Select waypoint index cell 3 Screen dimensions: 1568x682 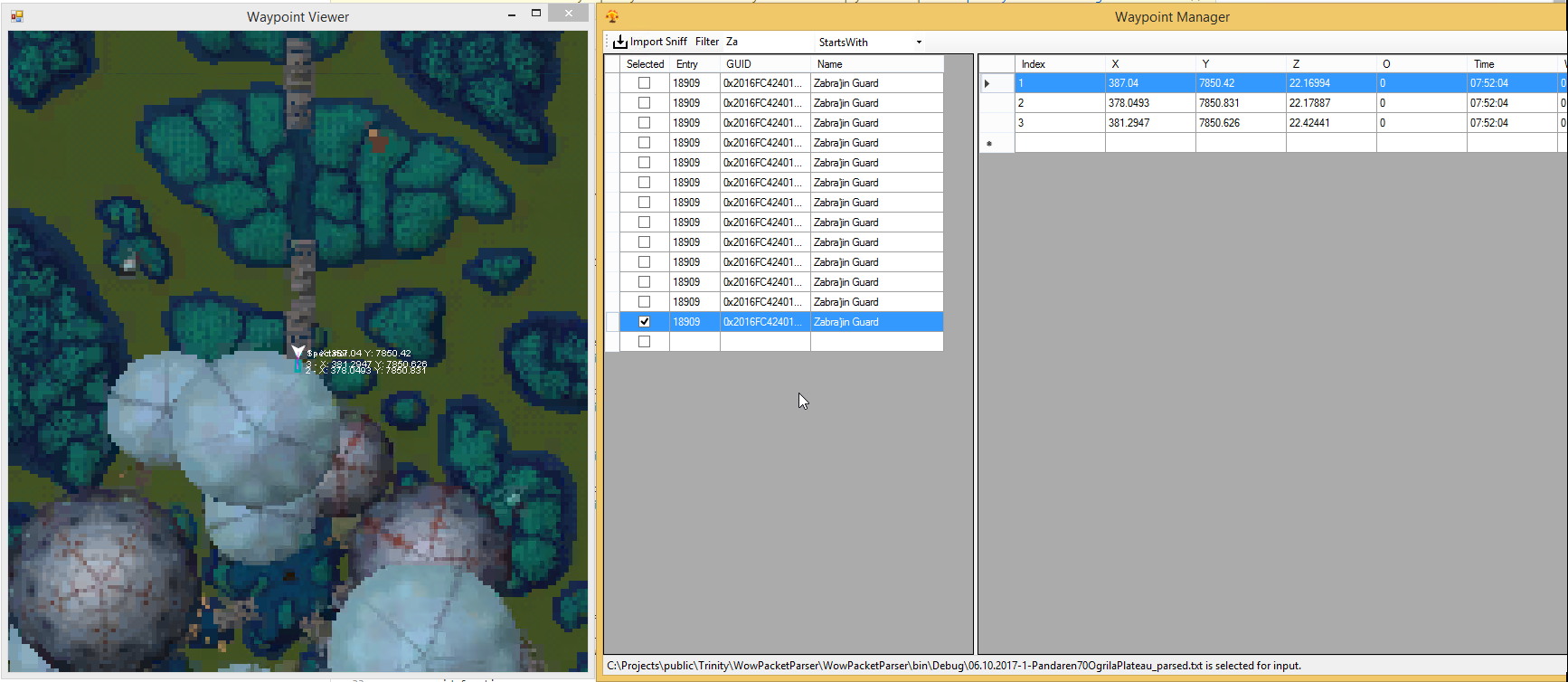pyautogui.click(x=1060, y=123)
